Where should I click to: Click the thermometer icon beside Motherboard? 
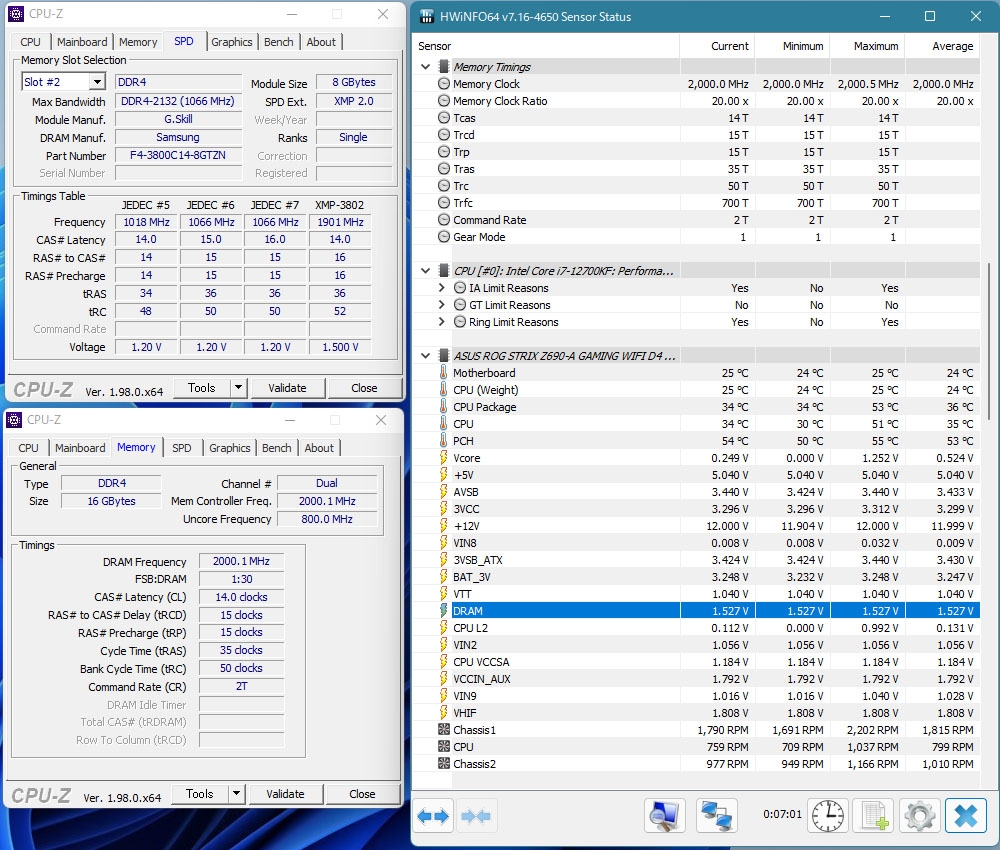pyautogui.click(x=443, y=372)
